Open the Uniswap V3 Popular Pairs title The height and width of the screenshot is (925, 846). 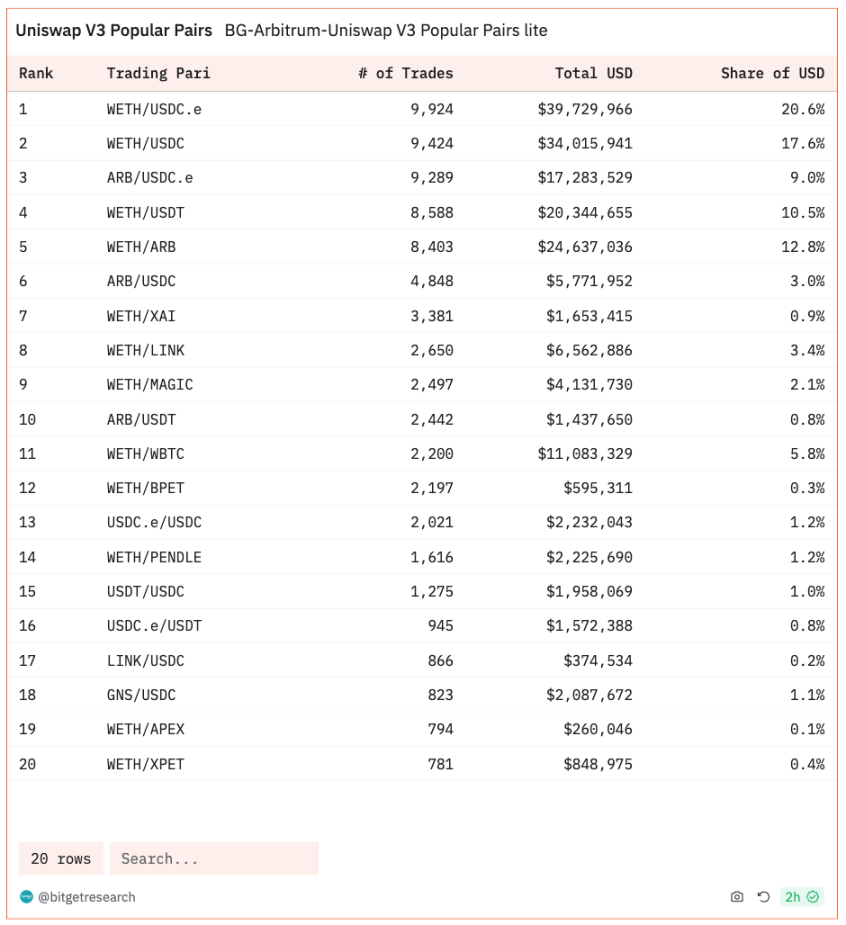pyautogui.click(x=114, y=30)
